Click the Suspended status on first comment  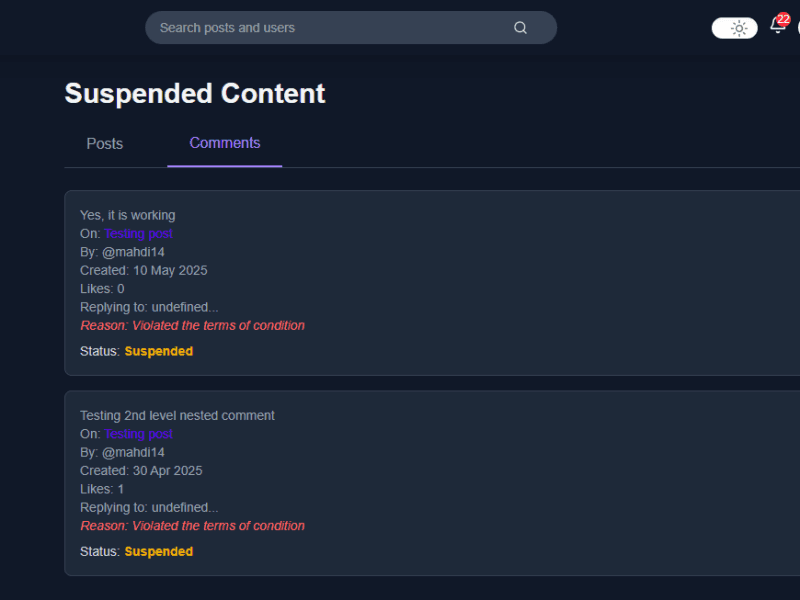(158, 351)
